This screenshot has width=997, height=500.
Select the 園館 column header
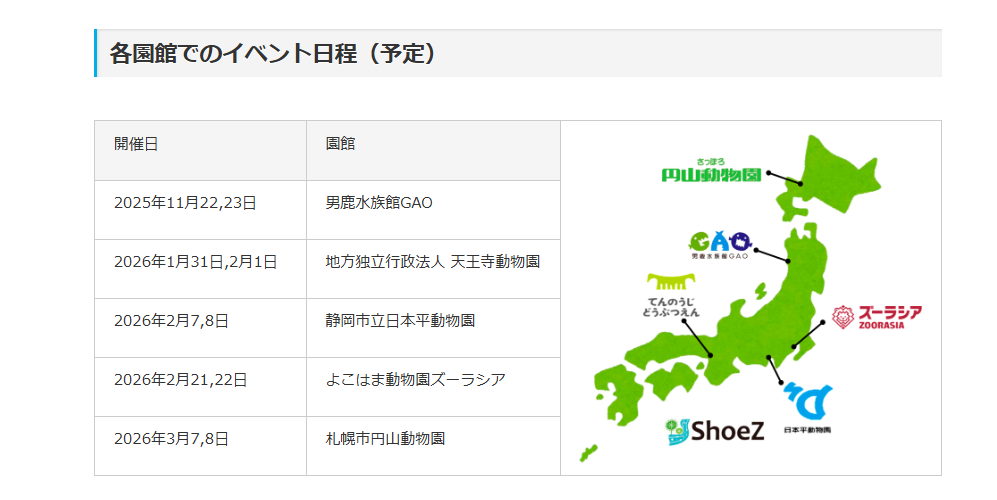[340, 144]
